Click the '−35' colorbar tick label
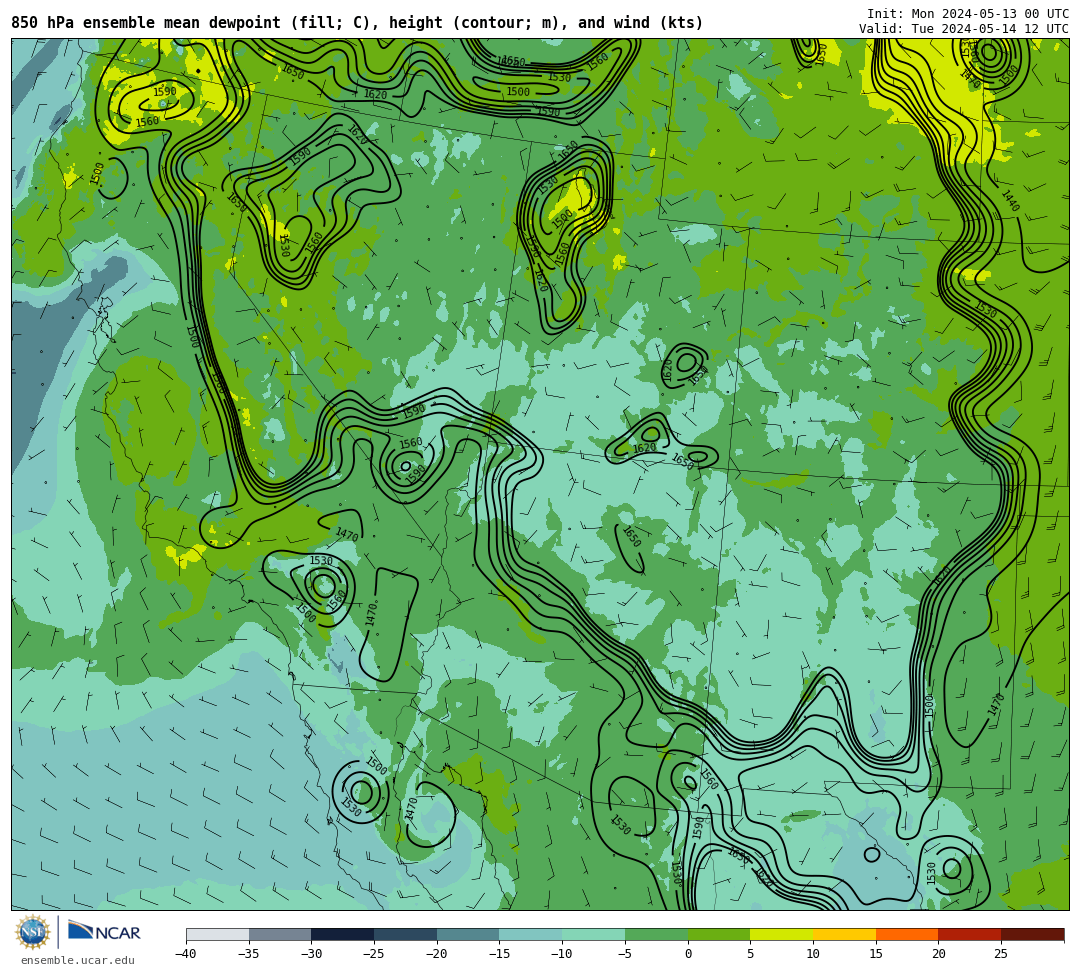 (248, 954)
